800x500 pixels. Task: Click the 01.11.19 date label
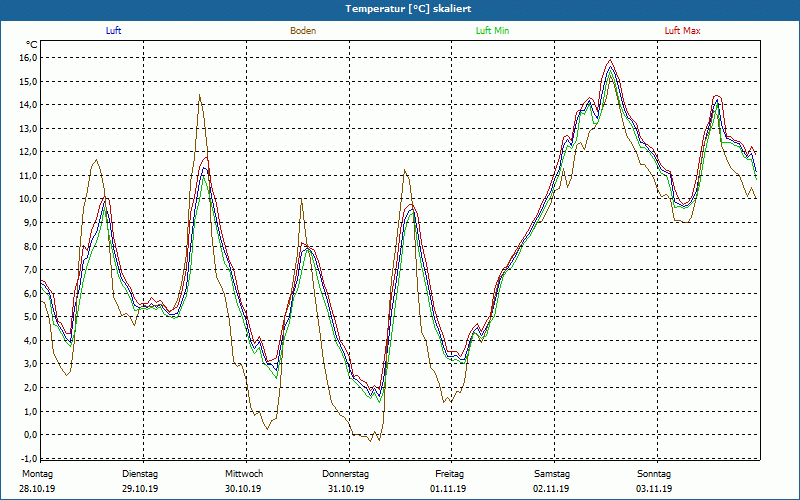tap(448, 489)
